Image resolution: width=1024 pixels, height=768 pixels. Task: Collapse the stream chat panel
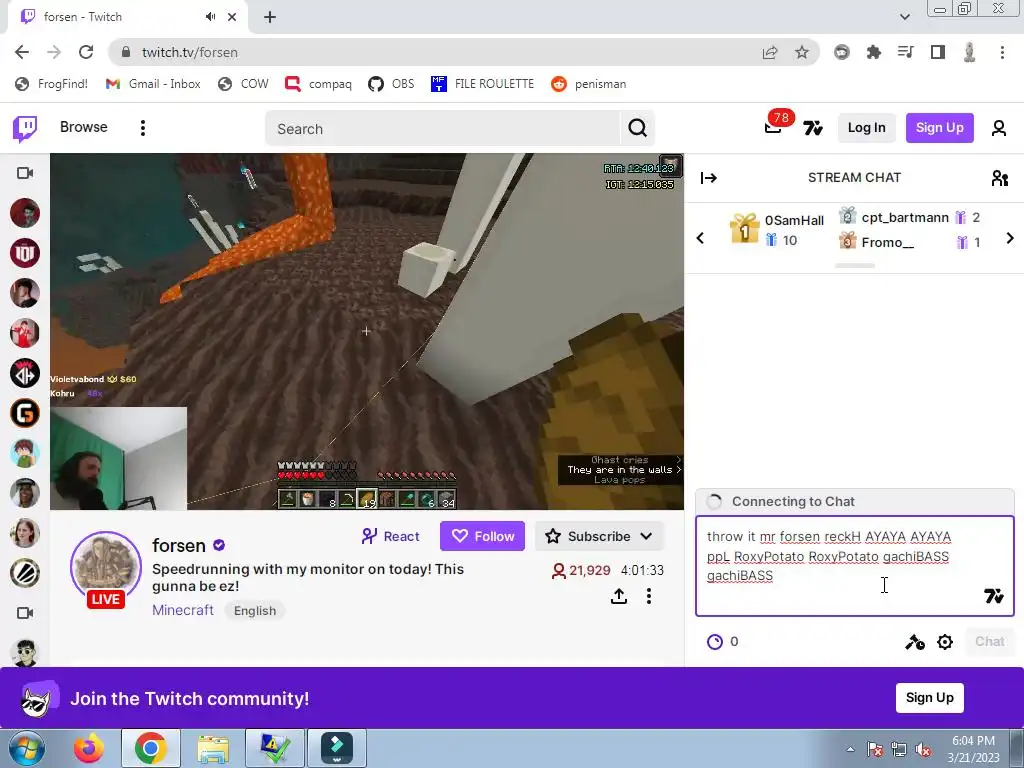(x=709, y=178)
